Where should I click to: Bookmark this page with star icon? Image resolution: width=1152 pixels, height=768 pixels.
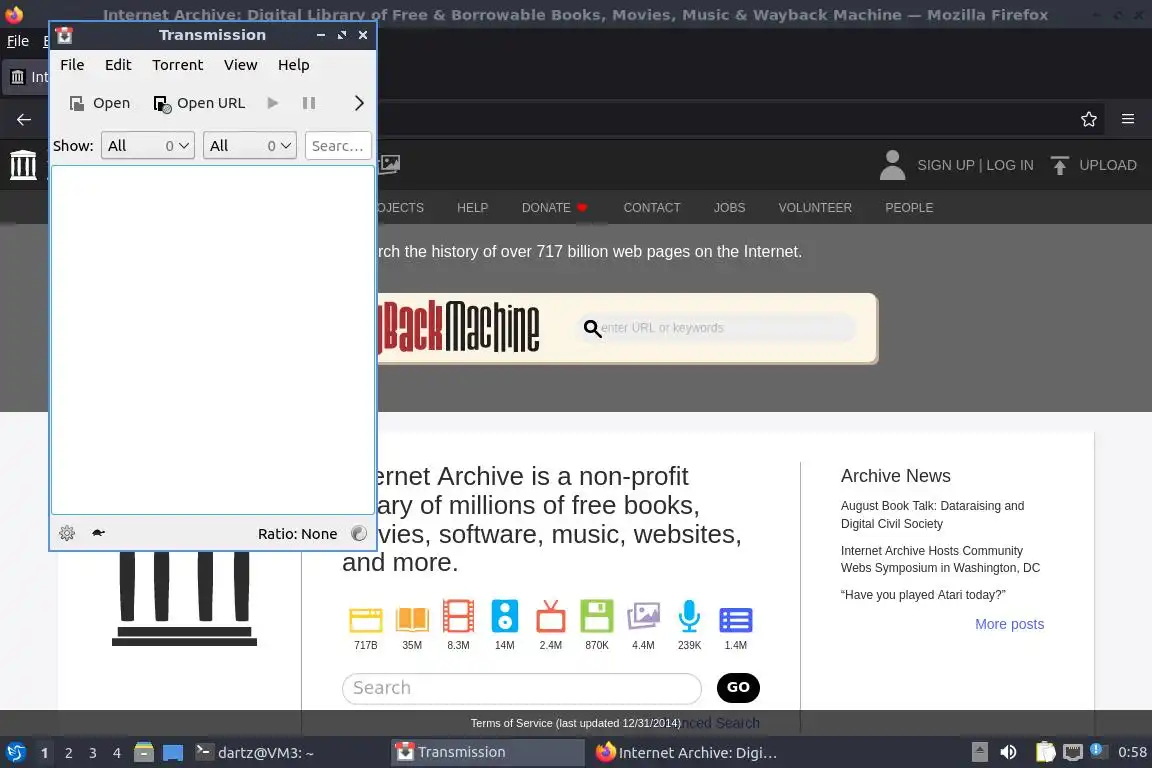(1089, 119)
